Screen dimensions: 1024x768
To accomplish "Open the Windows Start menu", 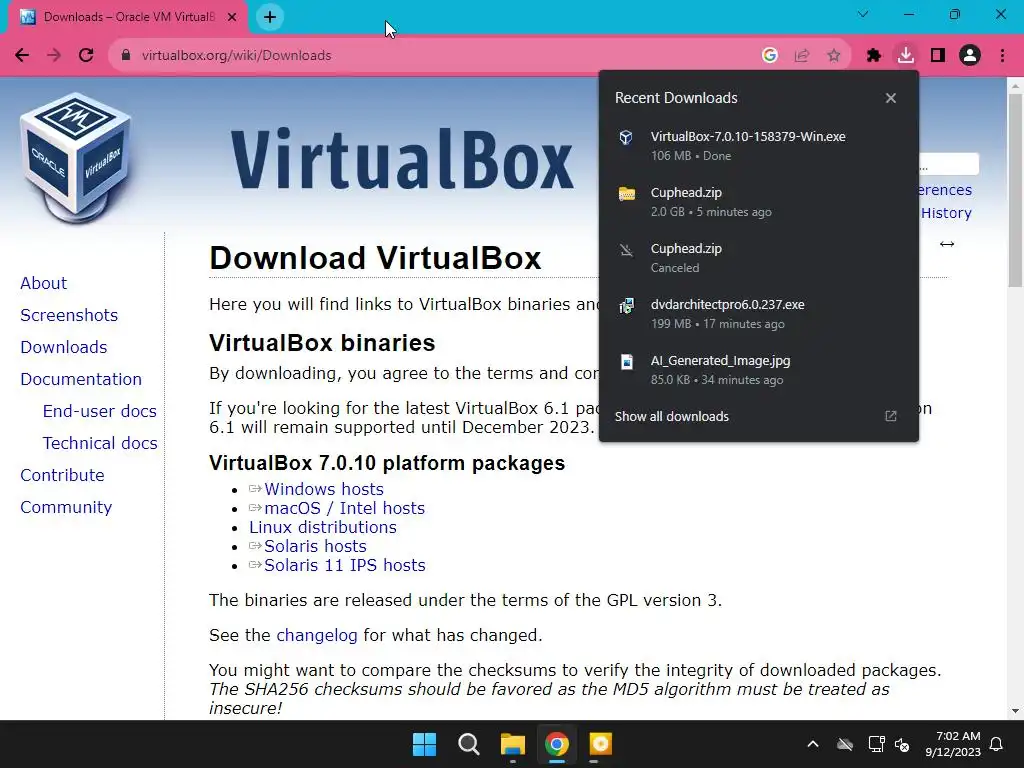I will (x=424, y=744).
